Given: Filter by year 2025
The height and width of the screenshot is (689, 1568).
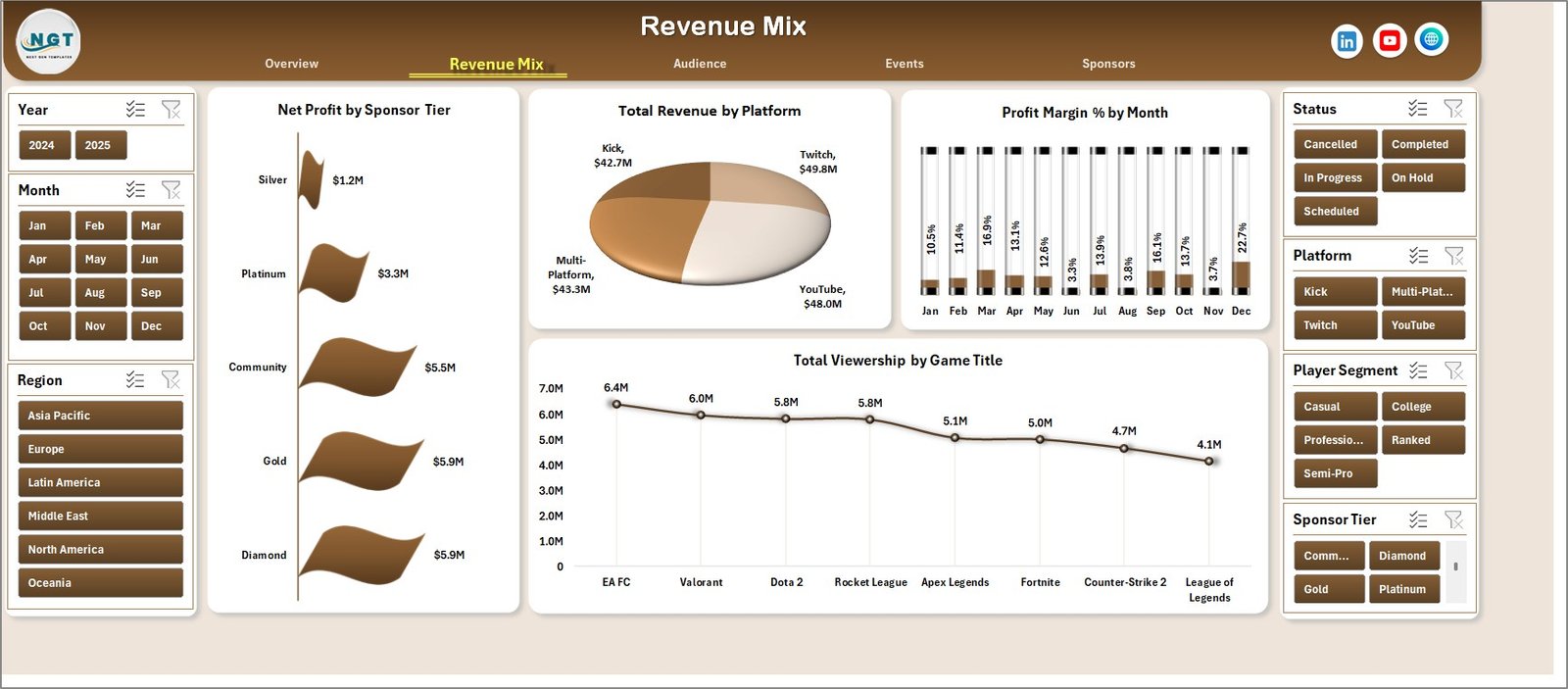Looking at the screenshot, I should (x=100, y=145).
